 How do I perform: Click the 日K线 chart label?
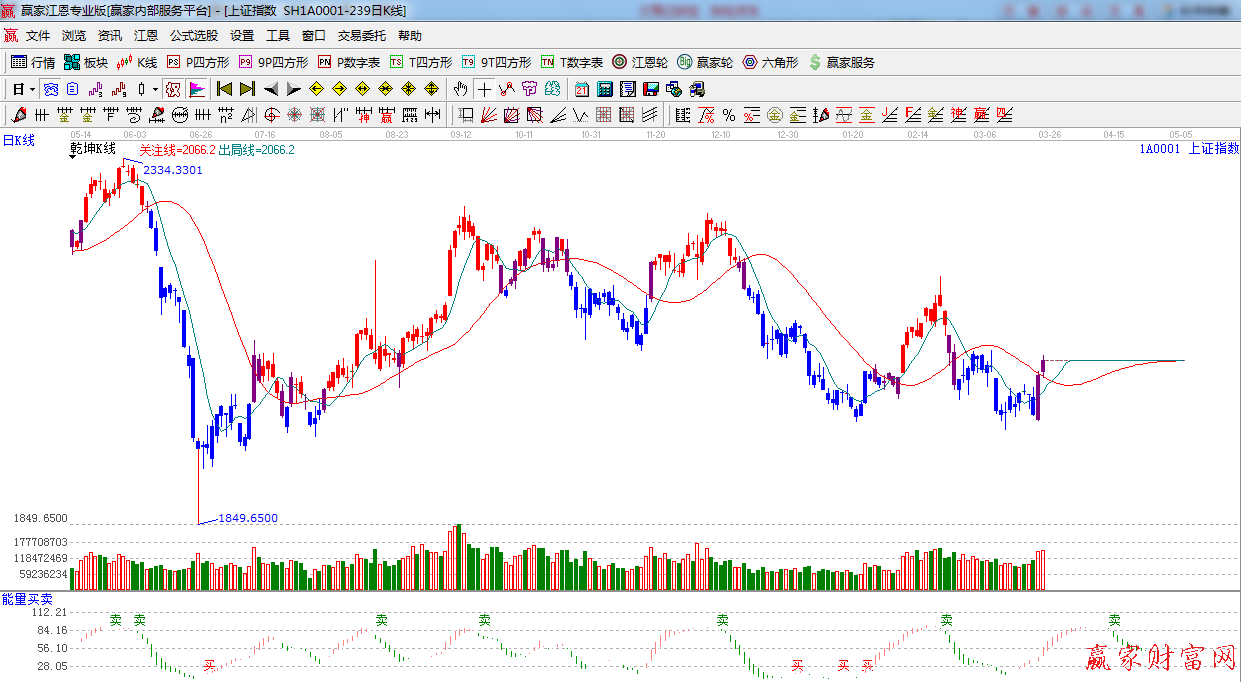[18, 141]
